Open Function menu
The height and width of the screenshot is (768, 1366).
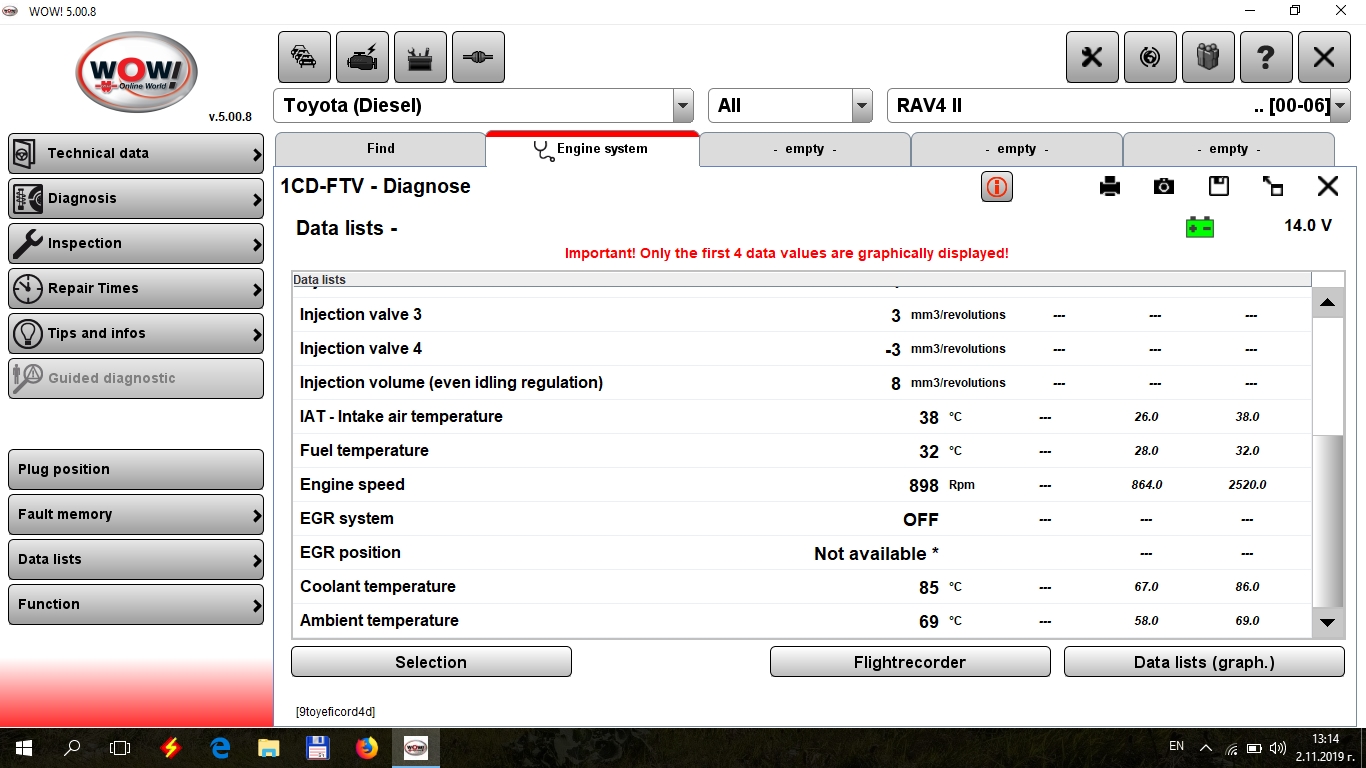pyautogui.click(x=136, y=605)
